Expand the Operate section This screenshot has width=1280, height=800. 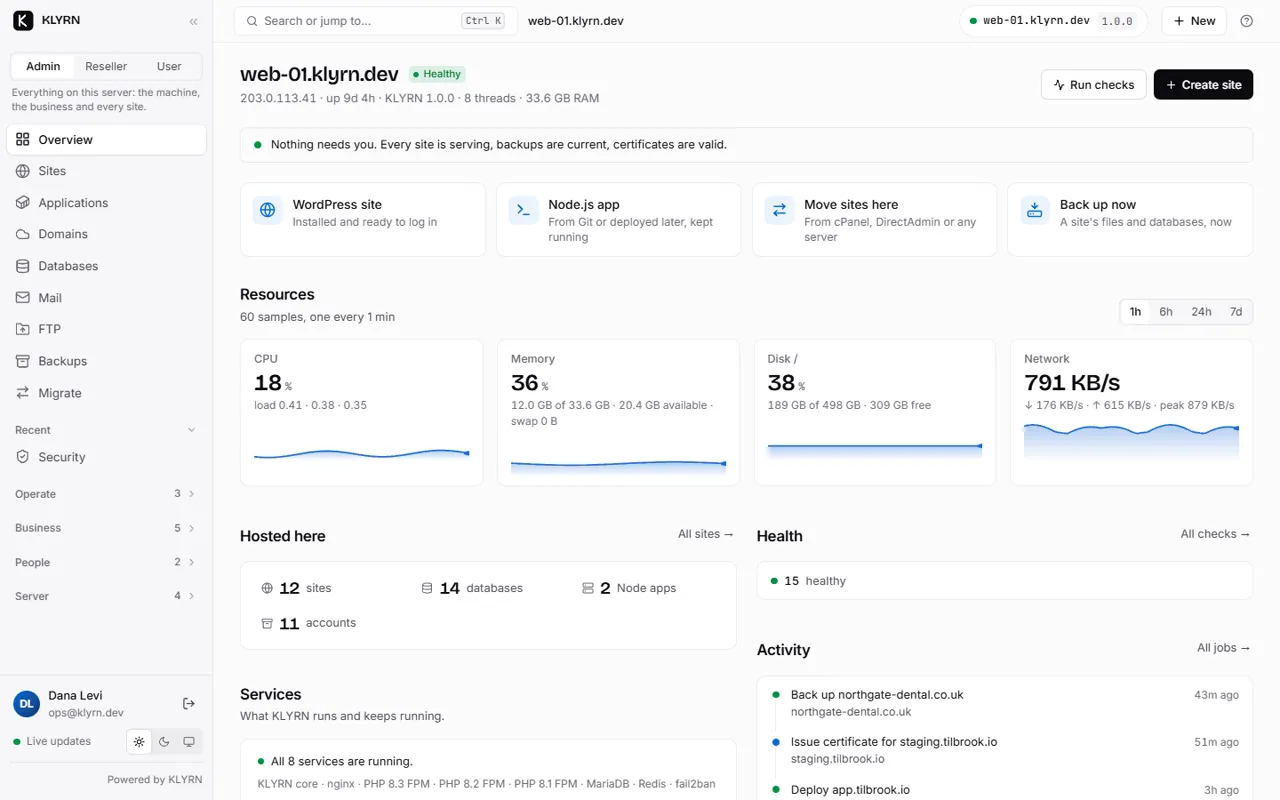point(106,494)
